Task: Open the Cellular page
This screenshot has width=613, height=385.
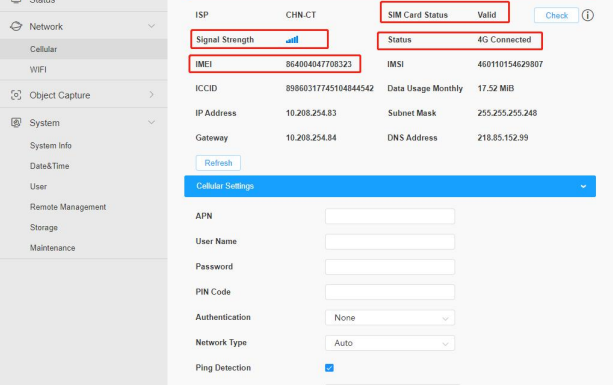Action: (x=43, y=49)
